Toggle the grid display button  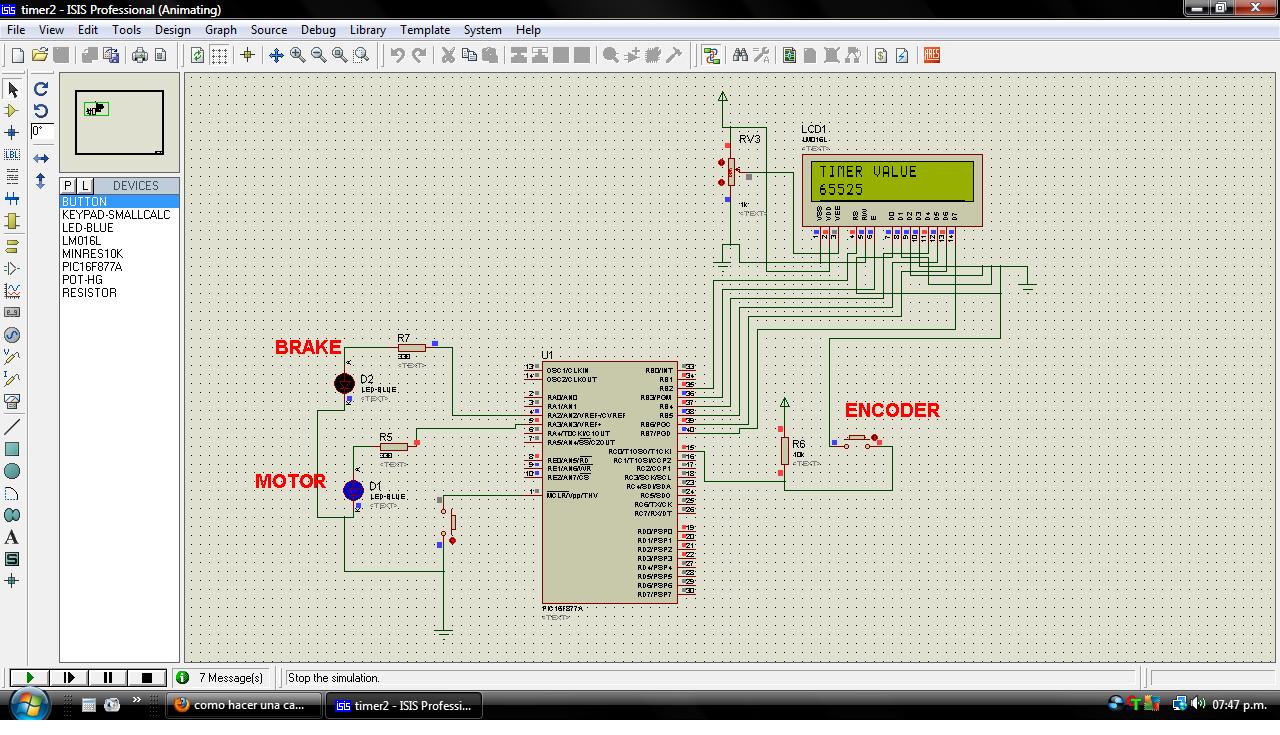tap(219, 55)
